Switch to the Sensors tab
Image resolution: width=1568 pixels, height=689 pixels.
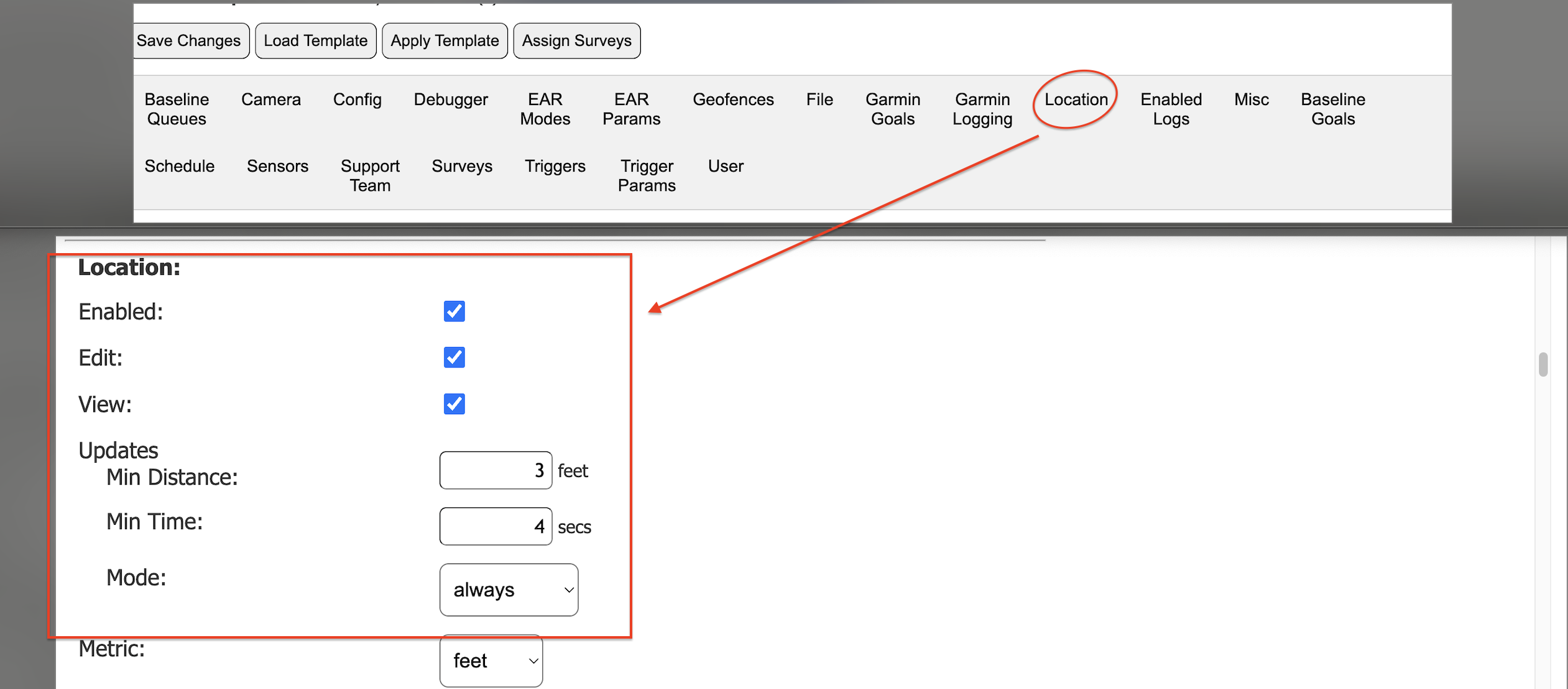pyautogui.click(x=277, y=166)
